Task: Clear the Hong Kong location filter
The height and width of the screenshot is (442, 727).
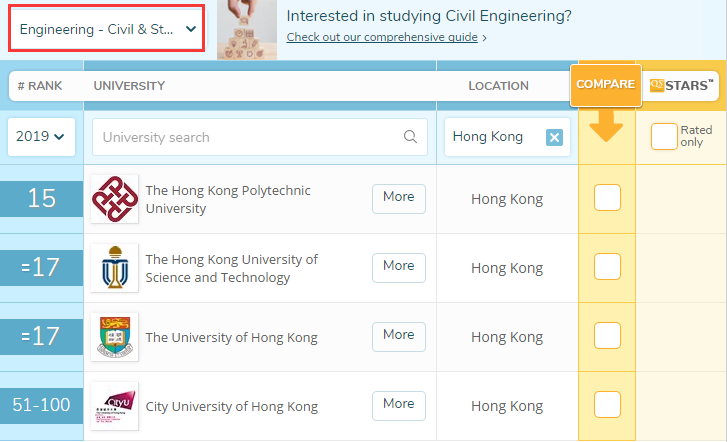Action: [x=554, y=137]
